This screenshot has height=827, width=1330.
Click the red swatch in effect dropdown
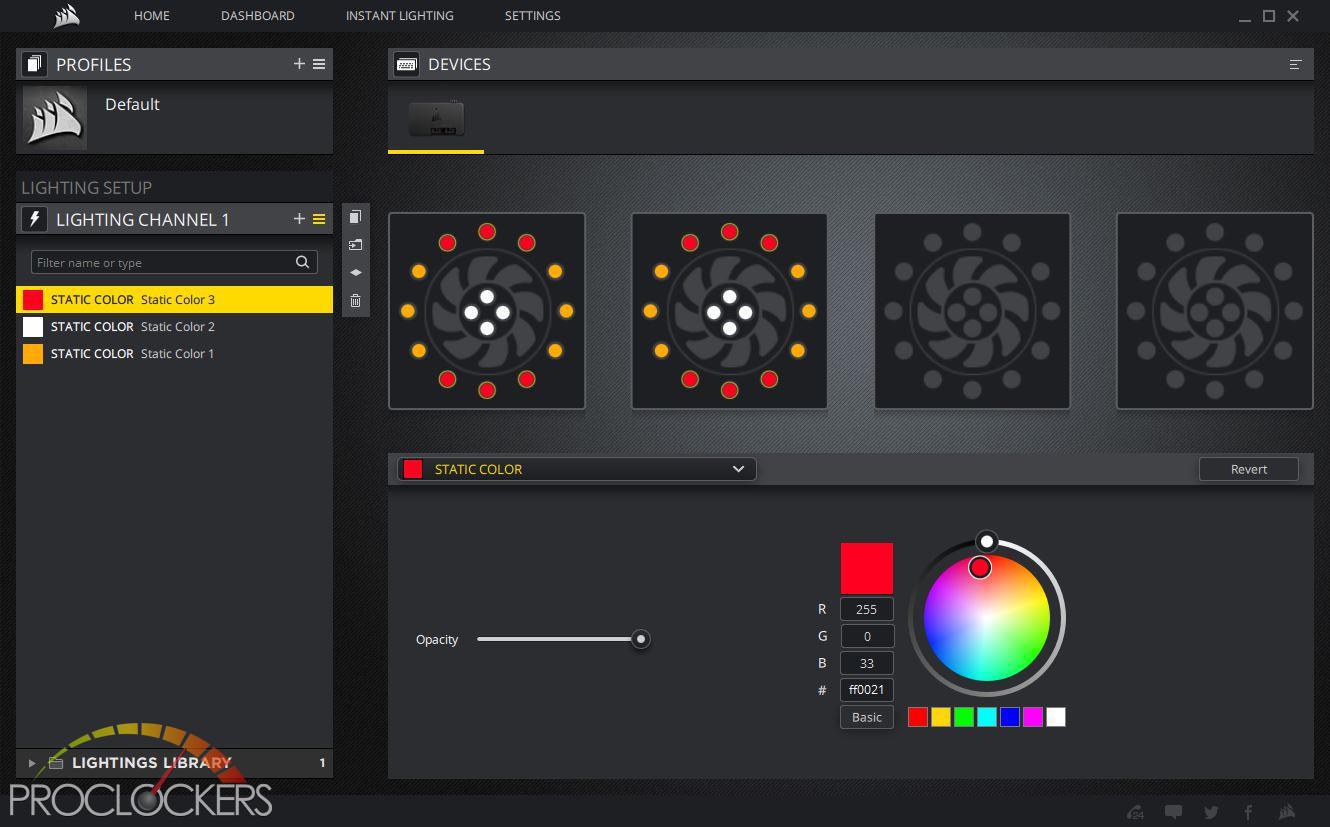pyautogui.click(x=413, y=469)
